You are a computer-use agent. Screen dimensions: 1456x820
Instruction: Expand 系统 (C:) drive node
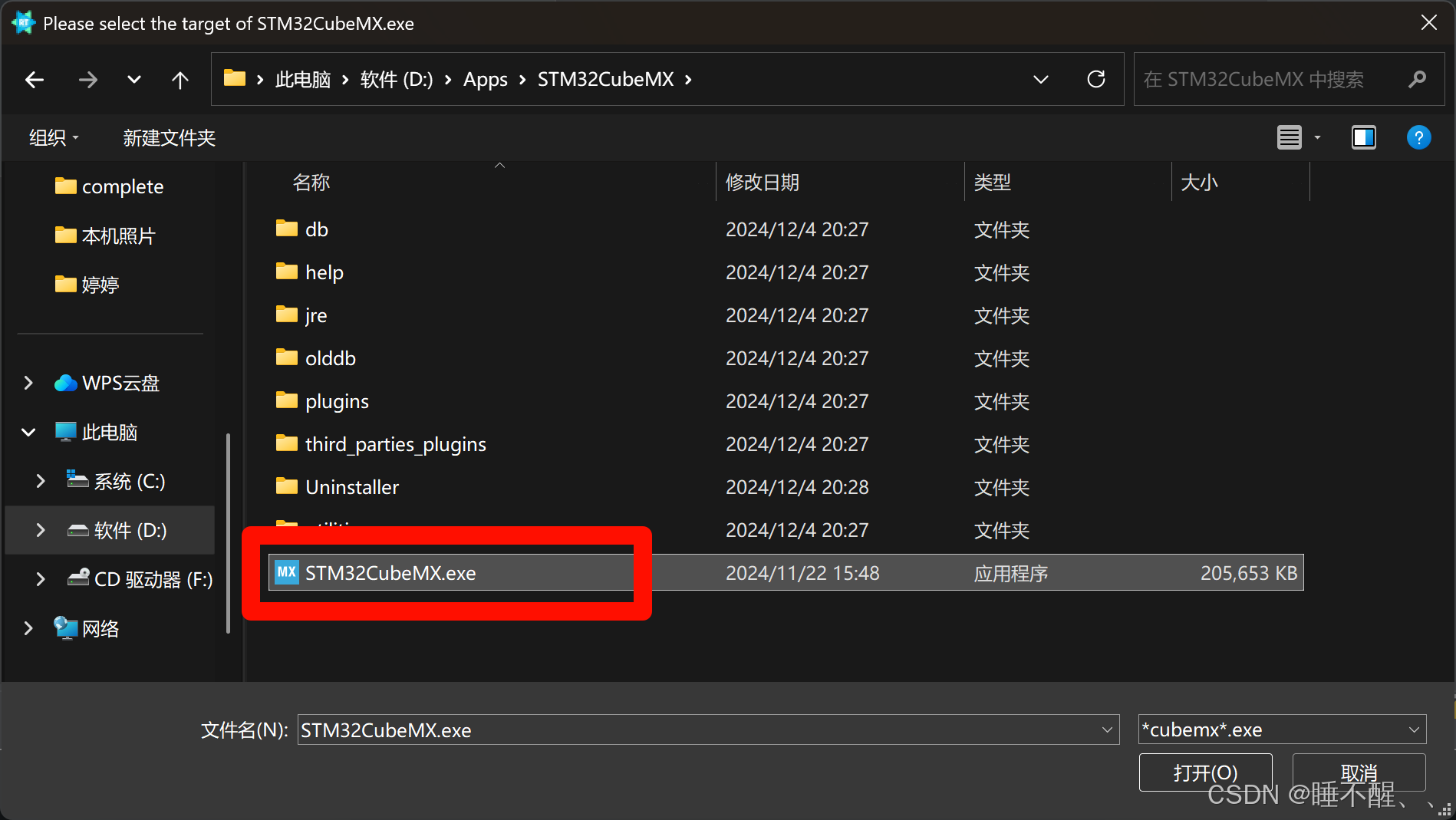click(41, 481)
